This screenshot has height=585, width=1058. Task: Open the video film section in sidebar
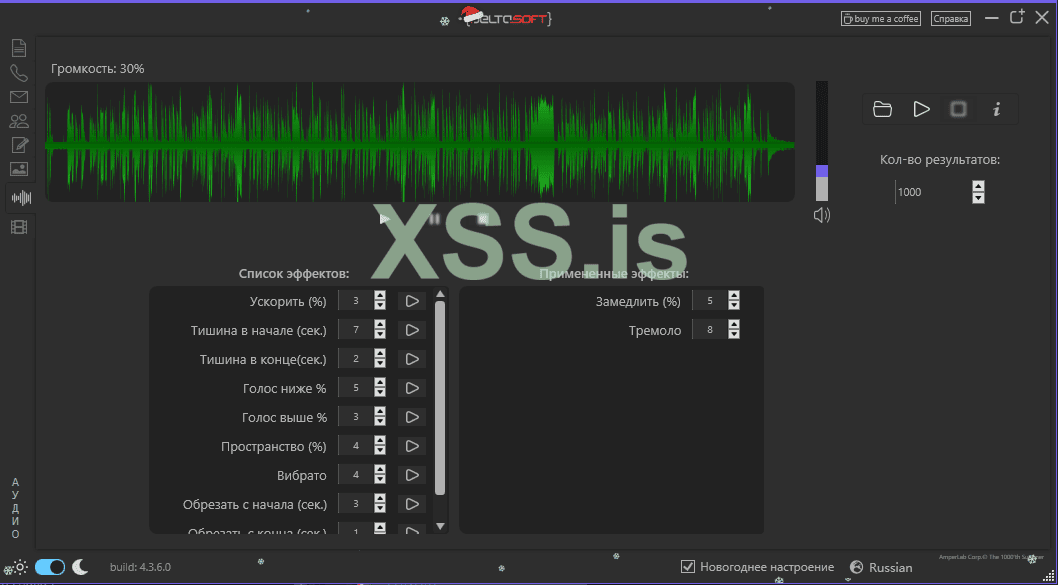point(19,227)
